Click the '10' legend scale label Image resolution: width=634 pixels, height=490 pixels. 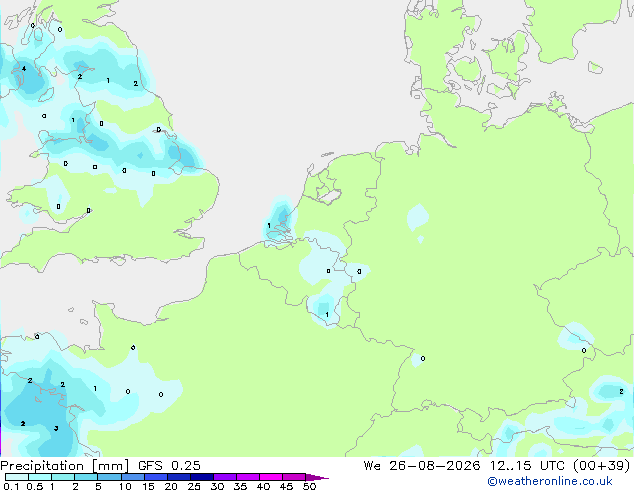125,486
